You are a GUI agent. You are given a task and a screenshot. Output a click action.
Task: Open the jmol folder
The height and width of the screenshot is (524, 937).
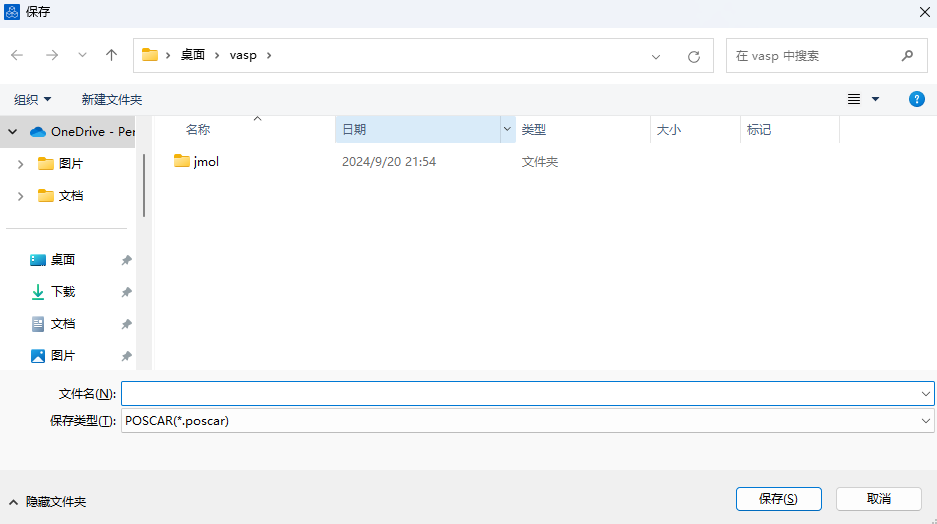pyautogui.click(x=206, y=161)
